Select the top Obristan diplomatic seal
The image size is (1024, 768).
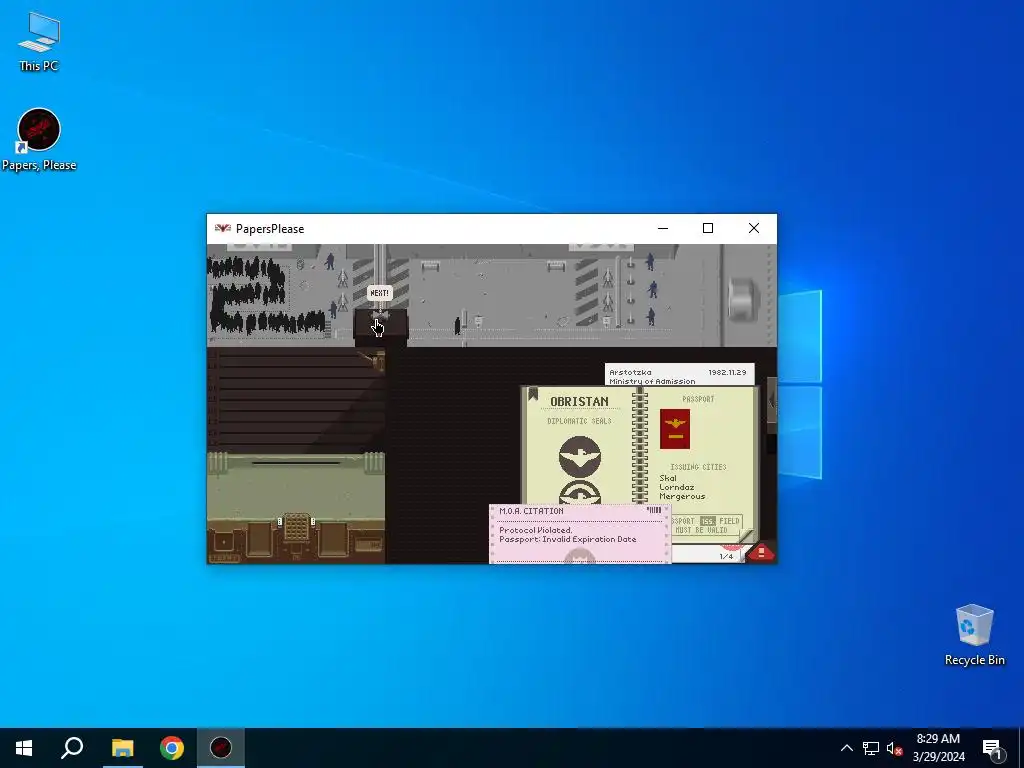579,456
